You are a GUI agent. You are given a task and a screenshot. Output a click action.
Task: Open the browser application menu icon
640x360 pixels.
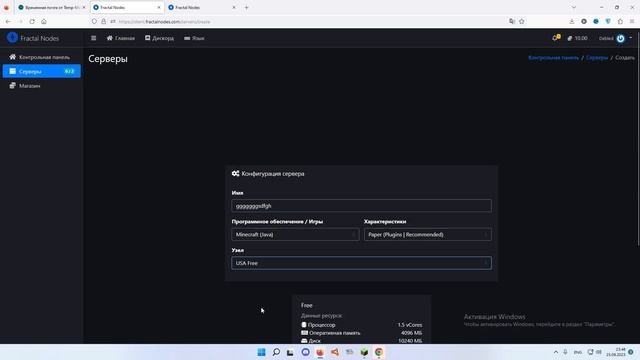(632, 21)
